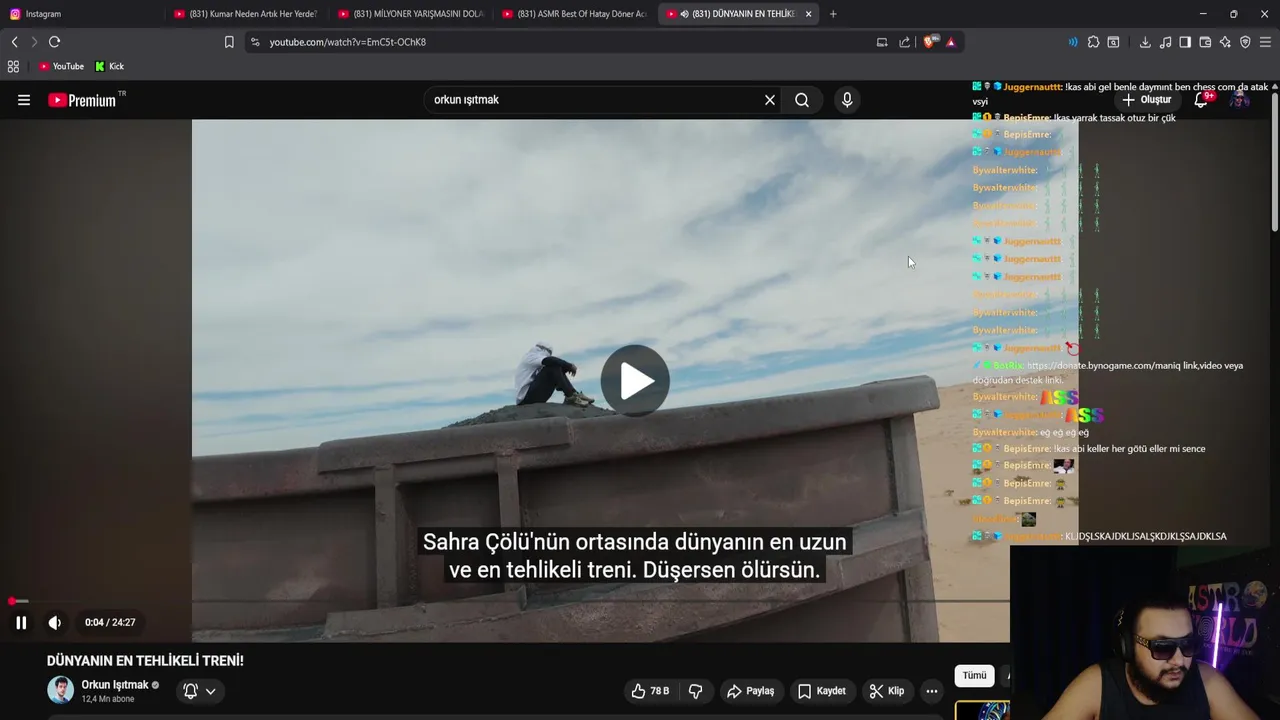Create a clip with Klip button
Viewport: 1280px width, 720px height.
tap(887, 691)
